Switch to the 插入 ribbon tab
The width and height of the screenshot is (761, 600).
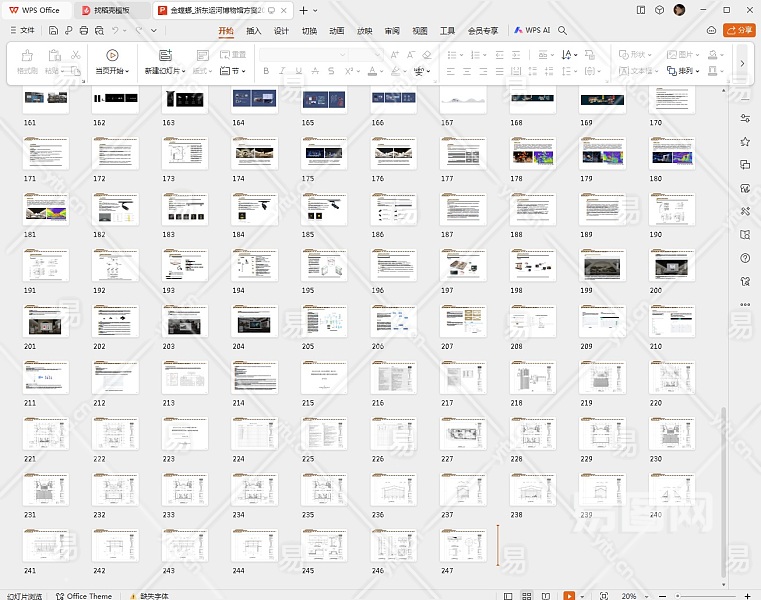click(x=254, y=31)
